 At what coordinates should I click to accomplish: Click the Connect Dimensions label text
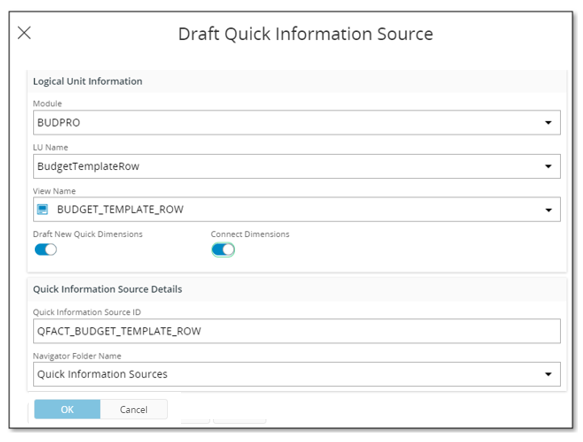(x=250, y=234)
